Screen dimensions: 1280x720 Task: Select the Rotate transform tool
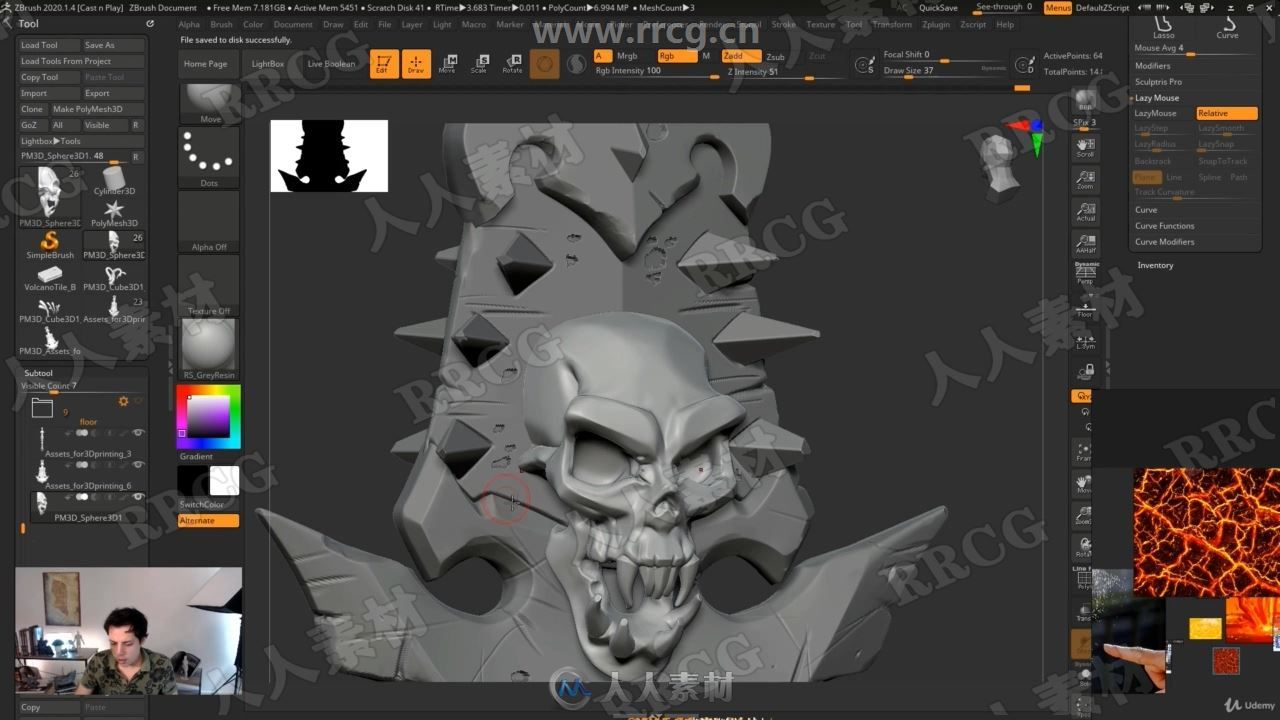click(x=512, y=64)
